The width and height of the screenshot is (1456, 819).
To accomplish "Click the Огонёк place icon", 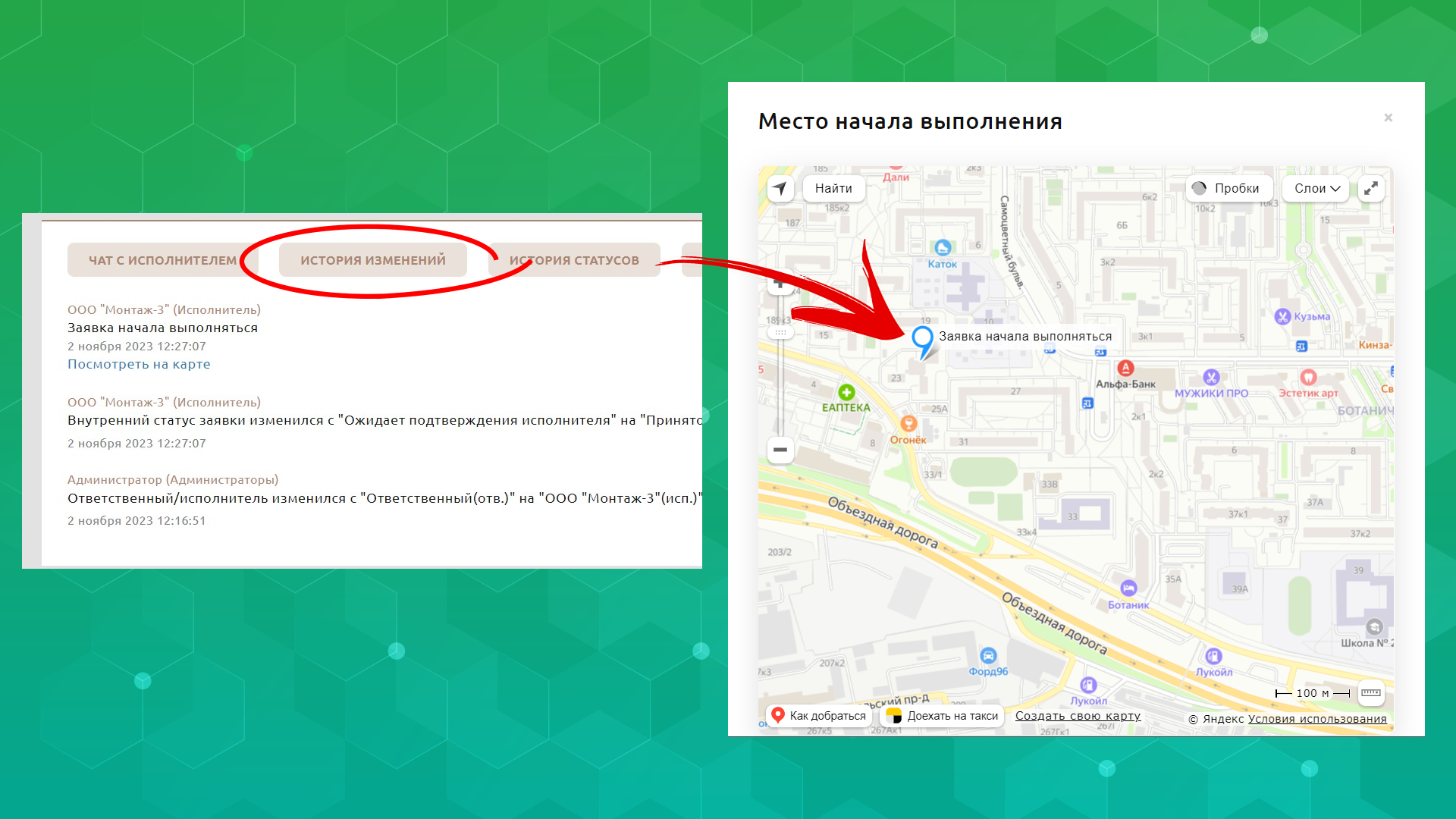I will coord(908,424).
